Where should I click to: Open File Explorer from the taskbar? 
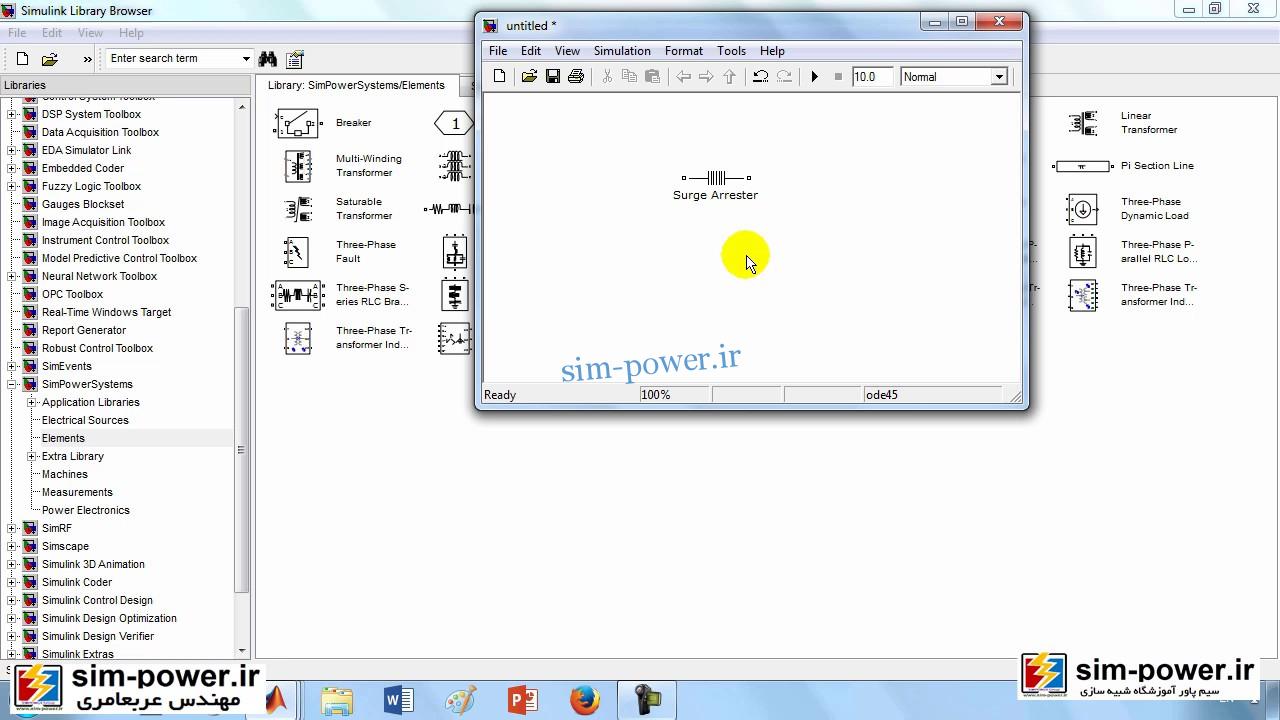pos(337,700)
